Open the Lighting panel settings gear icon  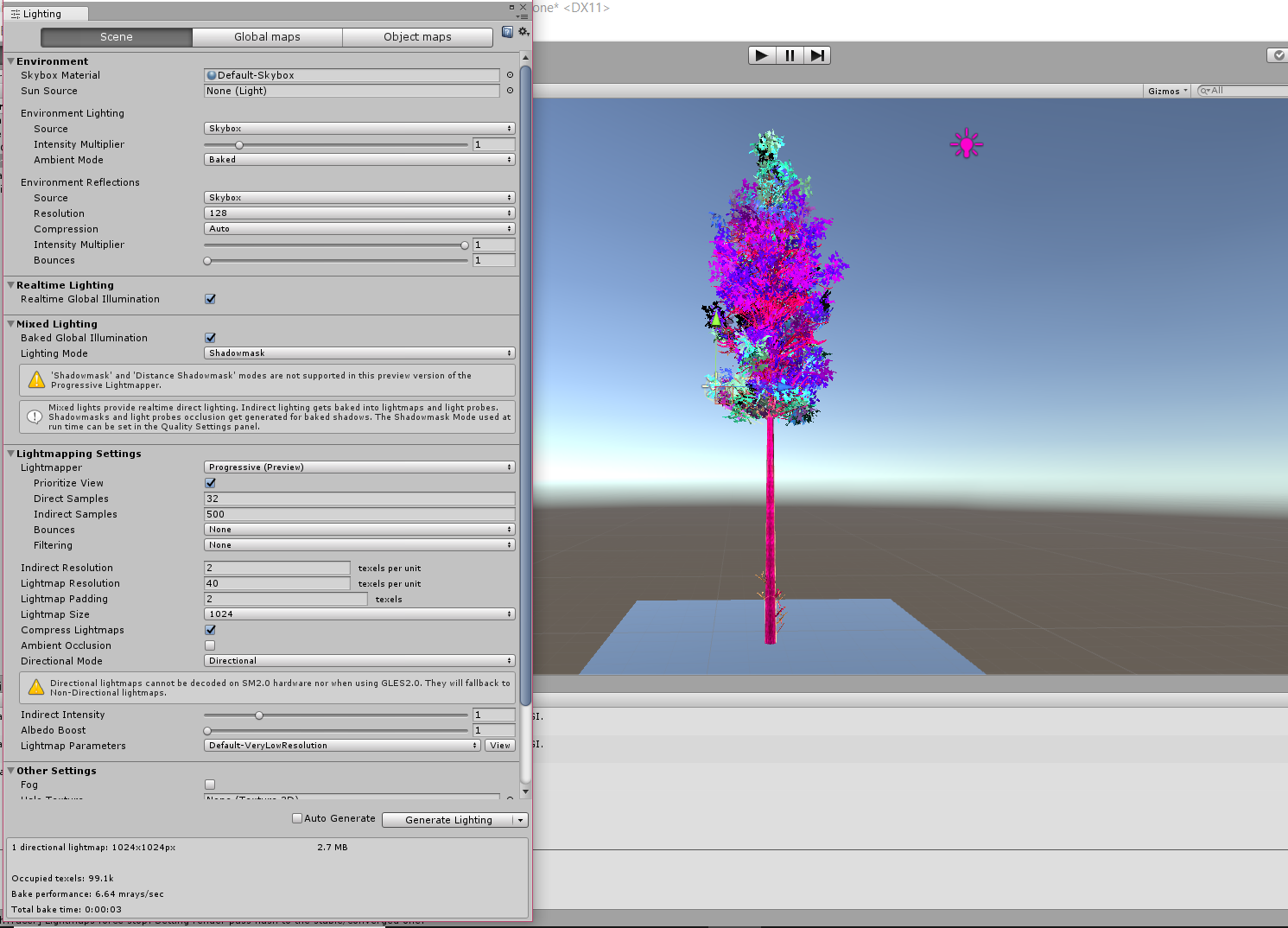point(523,31)
